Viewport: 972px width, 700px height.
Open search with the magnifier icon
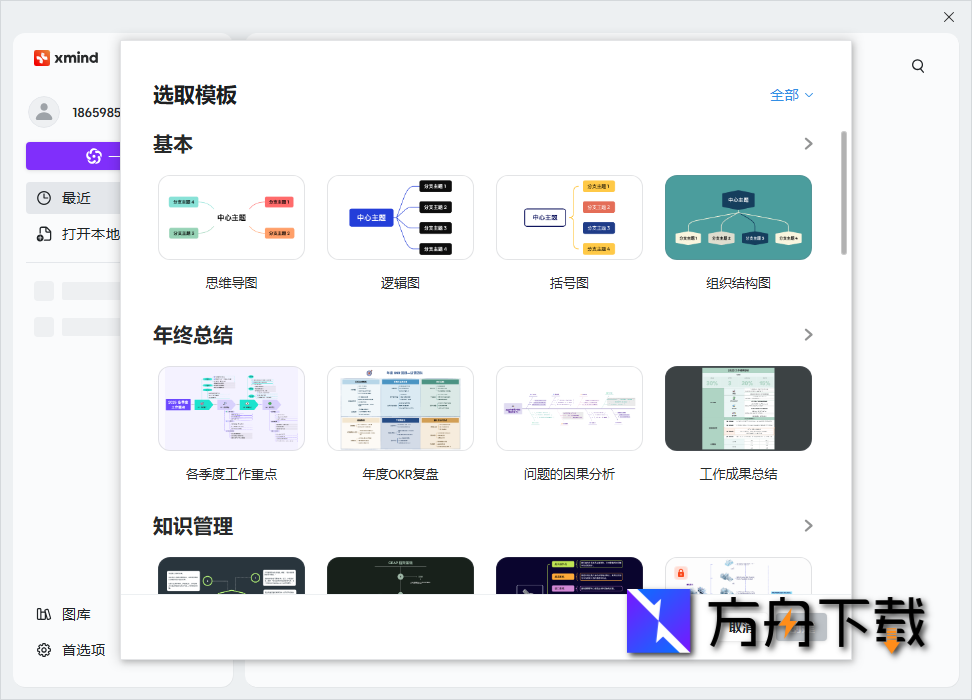coord(918,65)
